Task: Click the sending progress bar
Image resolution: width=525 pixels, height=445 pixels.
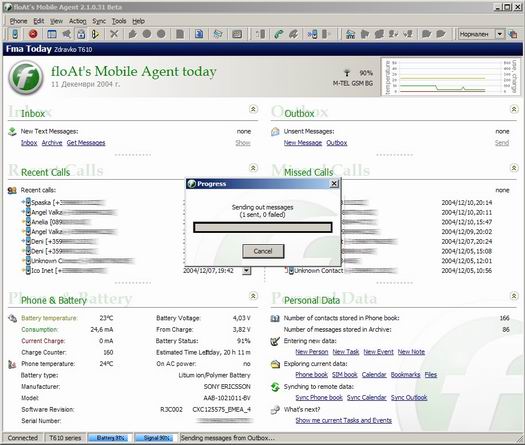Action: pyautogui.click(x=263, y=228)
